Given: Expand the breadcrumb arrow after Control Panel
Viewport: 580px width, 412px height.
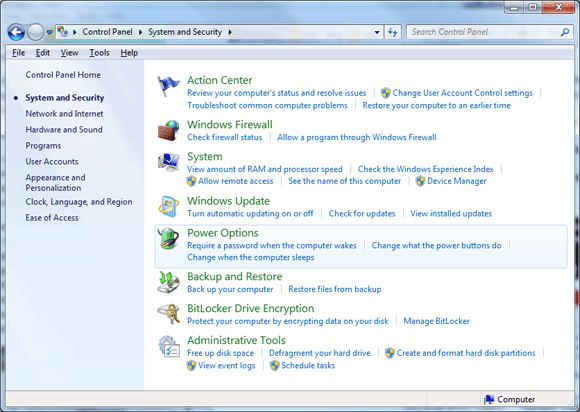Looking at the screenshot, I should [141, 33].
